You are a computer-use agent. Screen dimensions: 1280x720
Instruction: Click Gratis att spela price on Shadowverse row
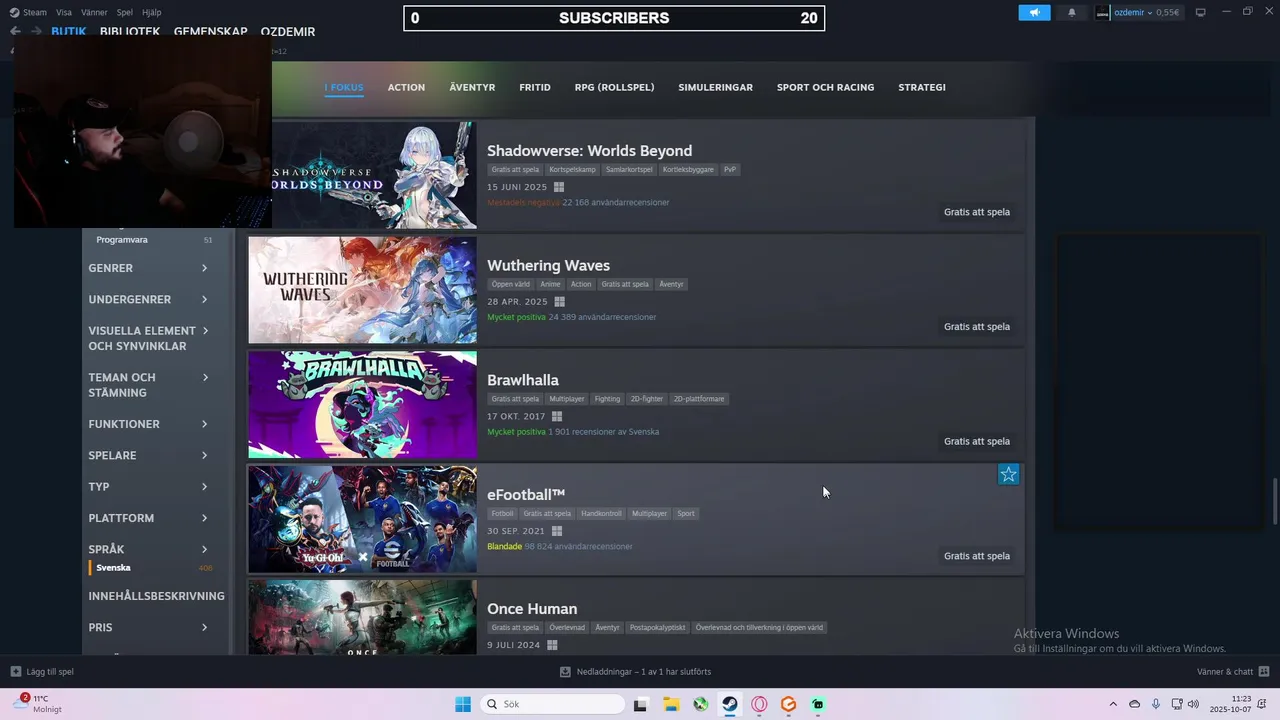[x=977, y=212]
